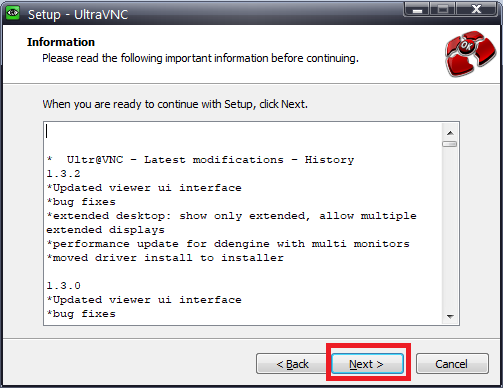
Task: Place cursor on the 1.3.2 version line
Action: tap(63, 174)
